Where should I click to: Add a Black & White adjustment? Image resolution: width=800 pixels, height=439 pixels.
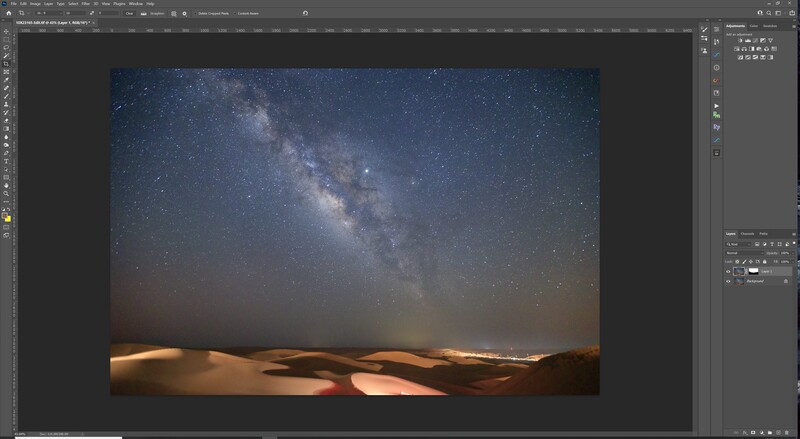pyautogui.click(x=752, y=49)
